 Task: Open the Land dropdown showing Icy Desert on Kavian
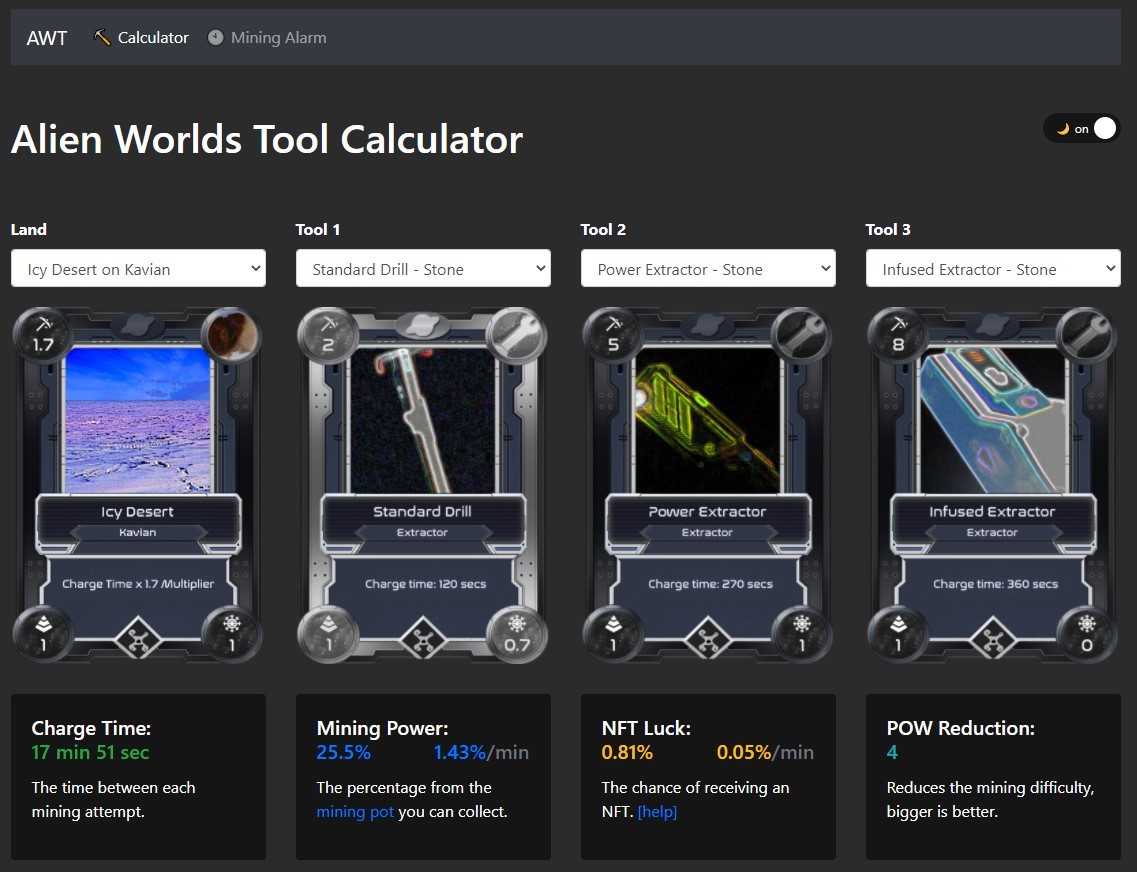(x=138, y=269)
